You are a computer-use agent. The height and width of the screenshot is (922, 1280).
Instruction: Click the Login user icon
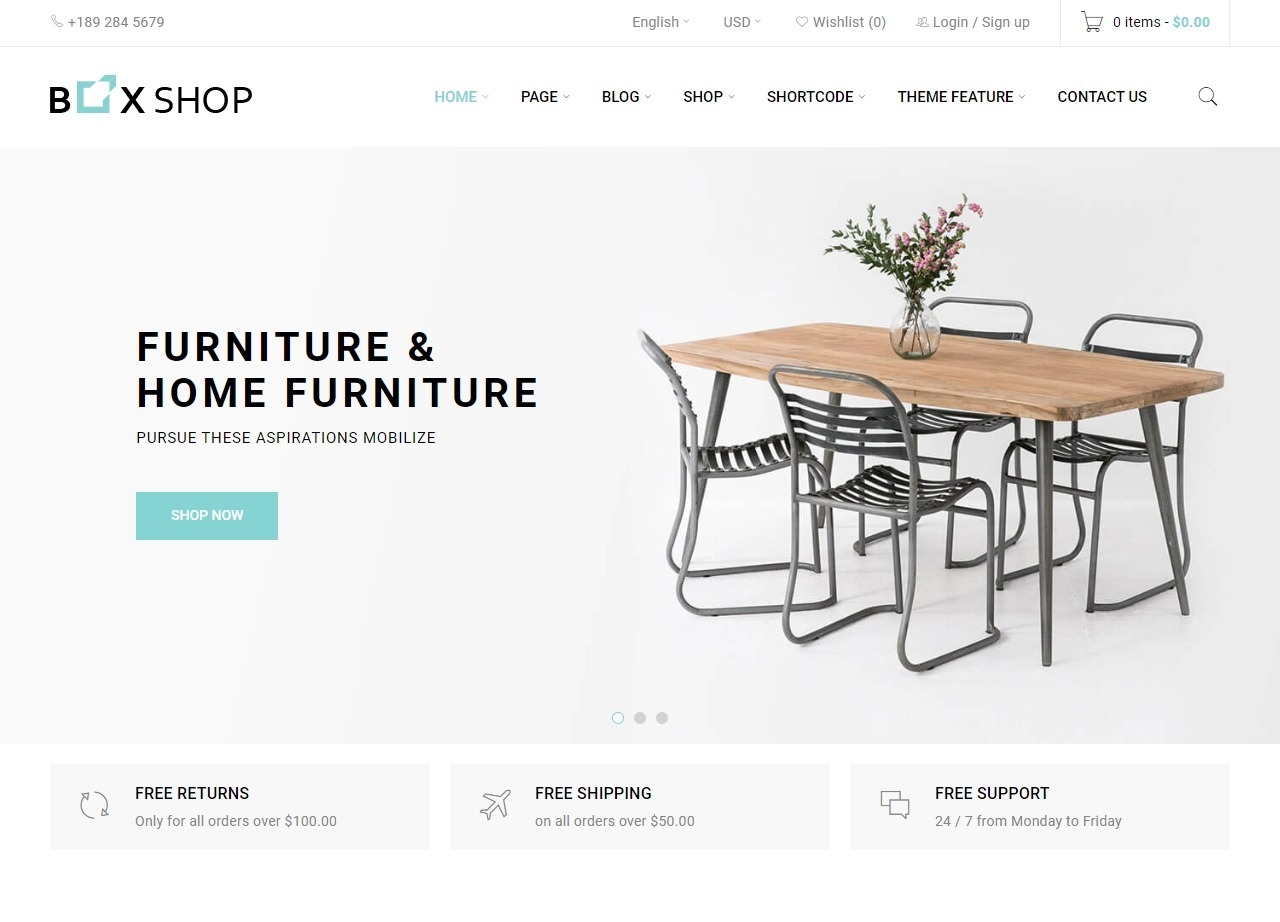point(922,22)
